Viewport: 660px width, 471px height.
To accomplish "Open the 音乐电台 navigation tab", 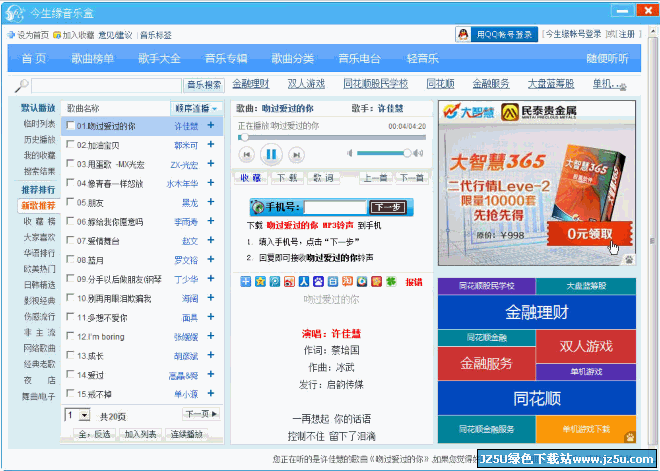I will [x=359, y=59].
